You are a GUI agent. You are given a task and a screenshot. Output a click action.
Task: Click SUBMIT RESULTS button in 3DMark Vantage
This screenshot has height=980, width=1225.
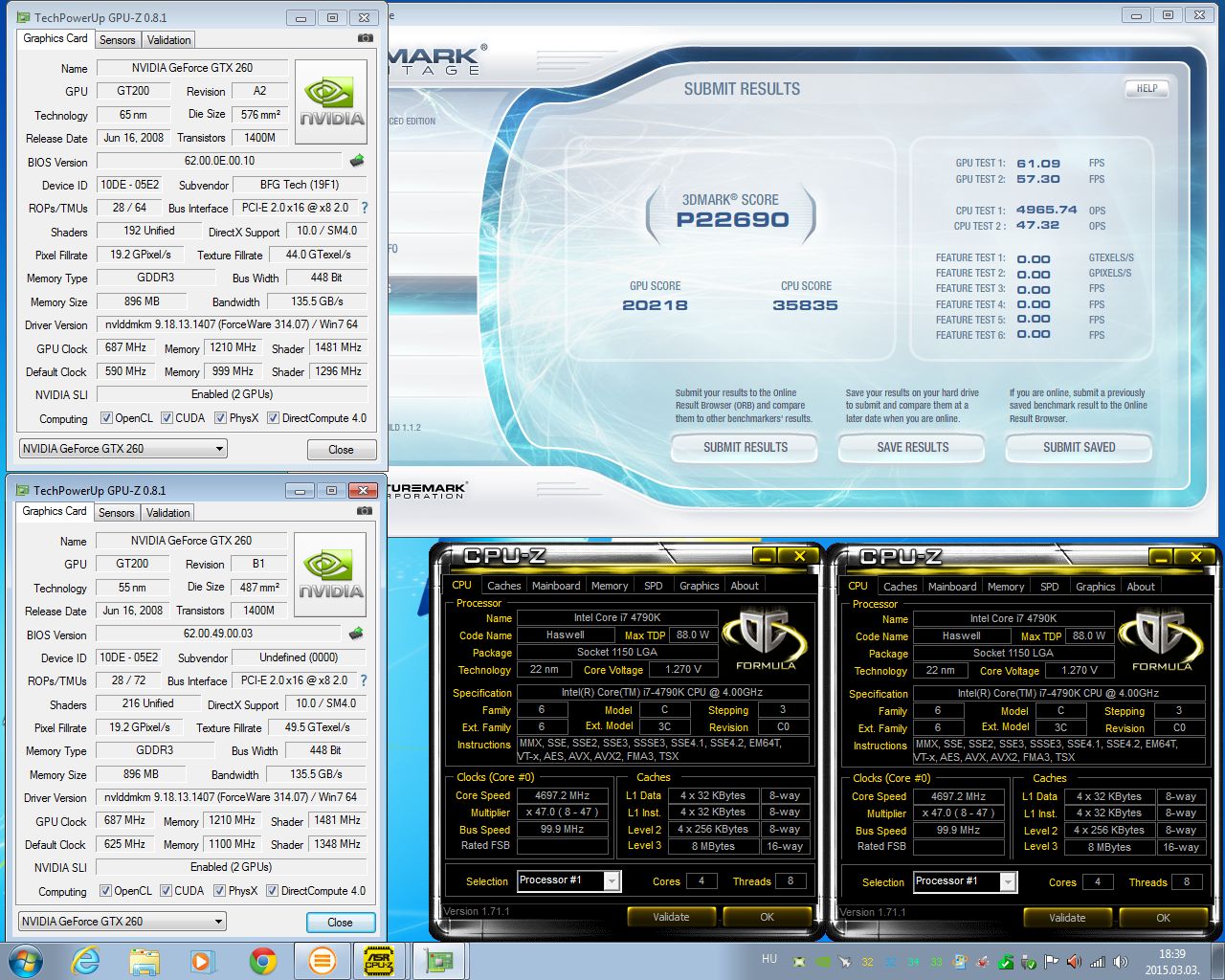746,447
